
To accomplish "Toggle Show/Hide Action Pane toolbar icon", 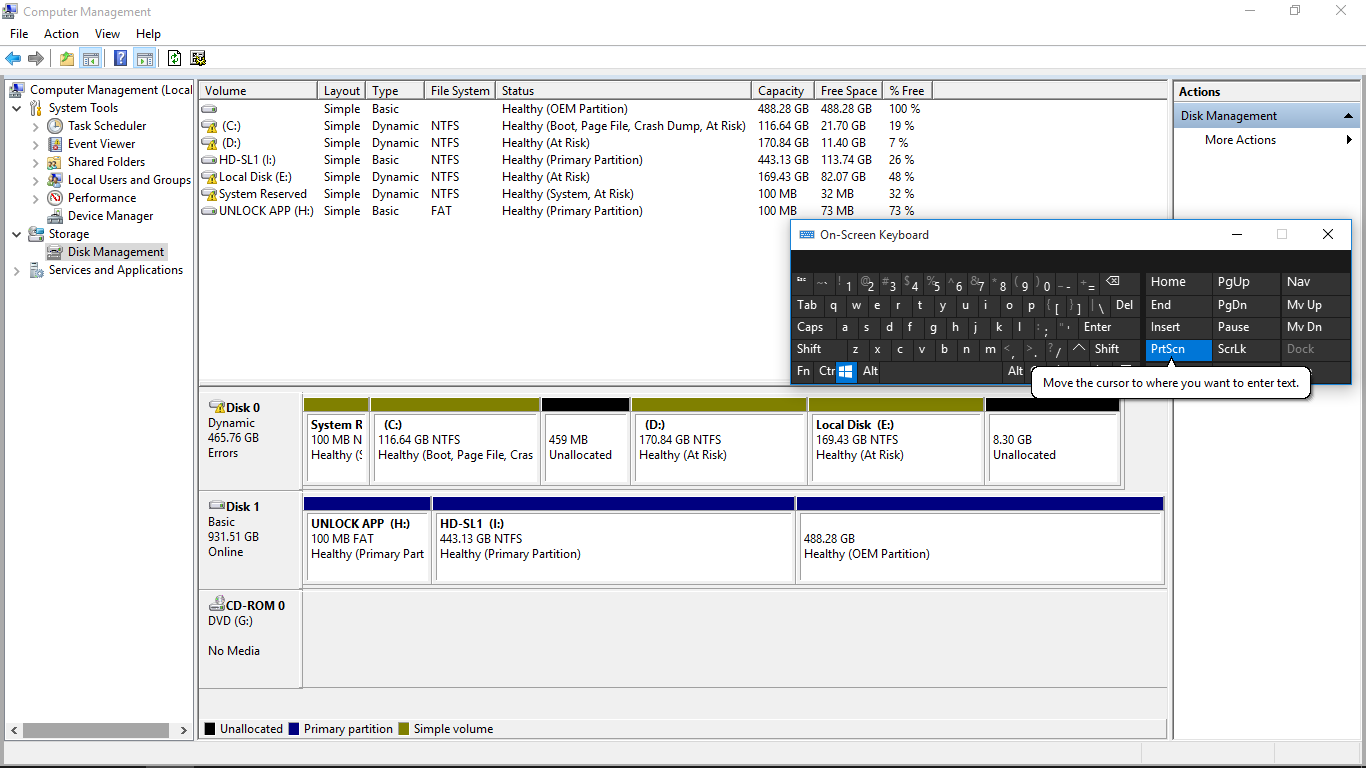I will (x=144, y=58).
